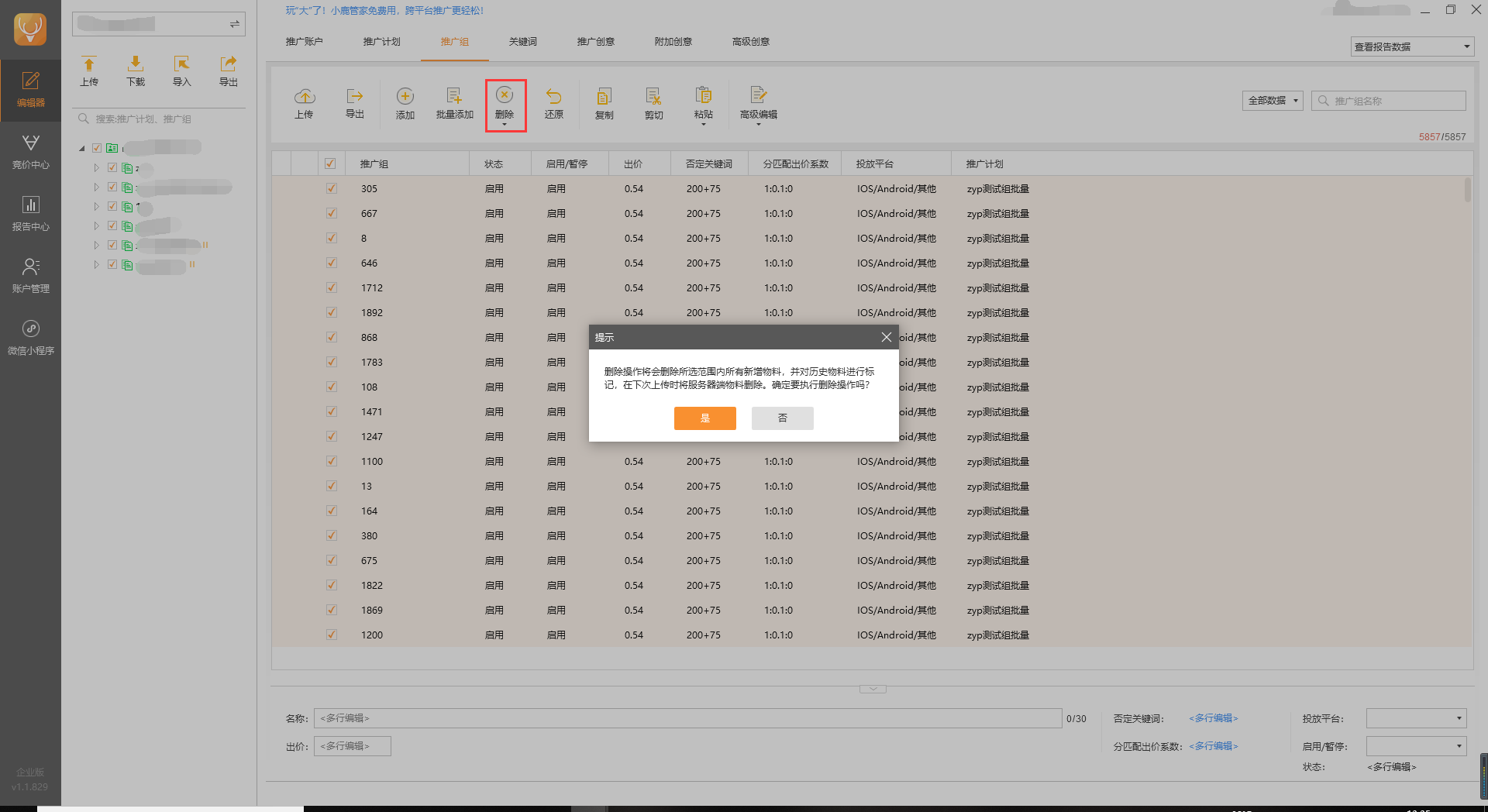
Task: Uncheck the row 1100 checkbox
Action: point(332,461)
